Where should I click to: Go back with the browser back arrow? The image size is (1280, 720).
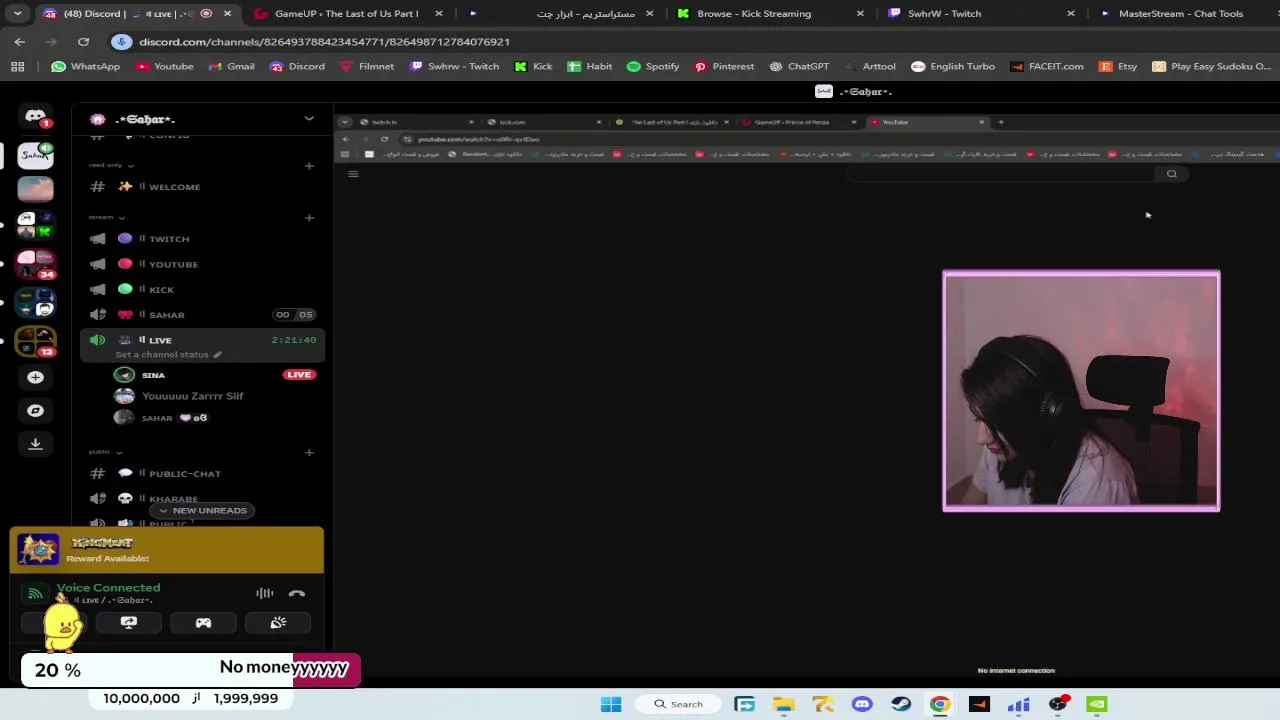[20, 42]
